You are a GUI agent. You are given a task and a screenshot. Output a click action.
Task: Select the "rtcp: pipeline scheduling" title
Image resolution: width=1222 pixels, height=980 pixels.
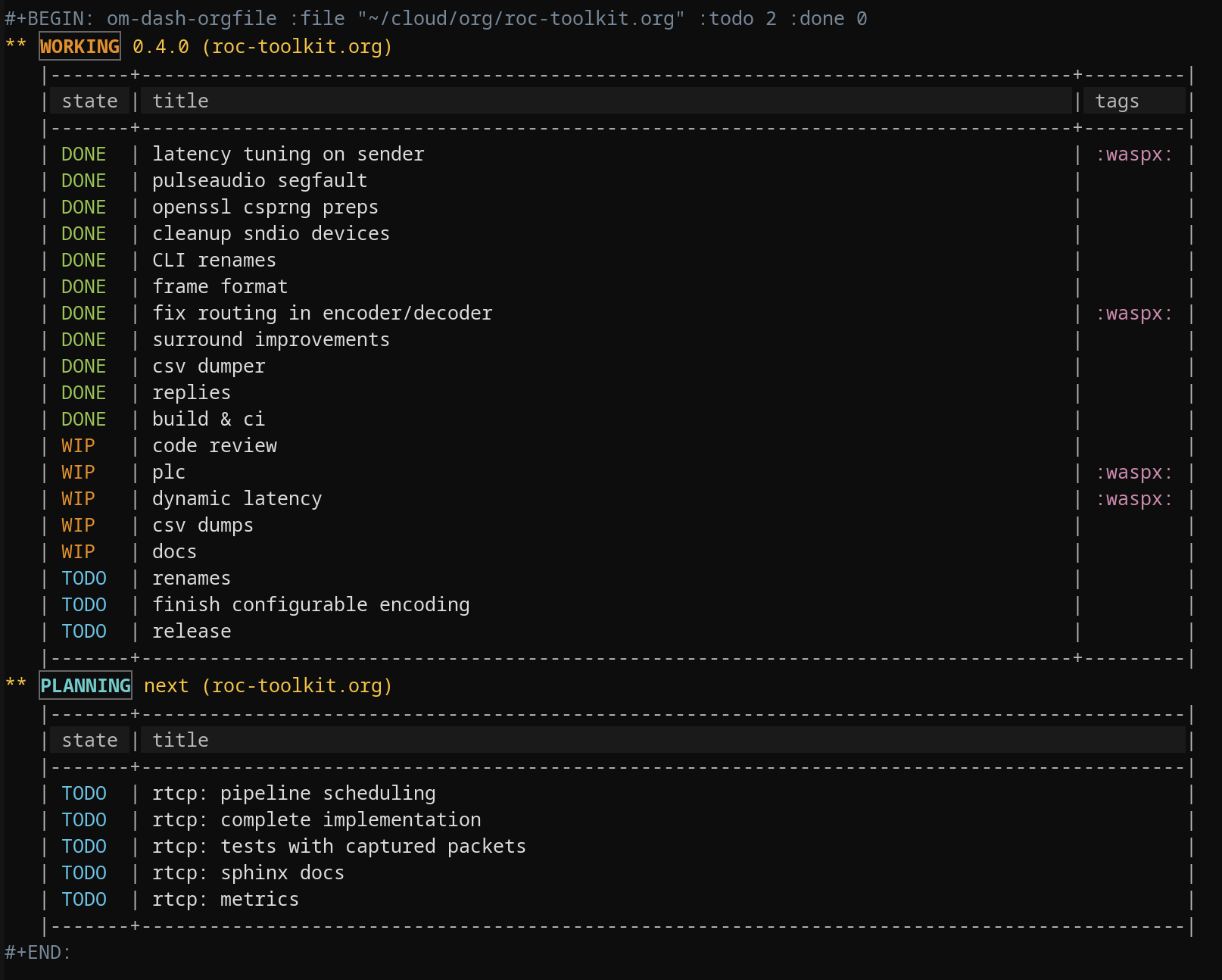click(x=294, y=794)
